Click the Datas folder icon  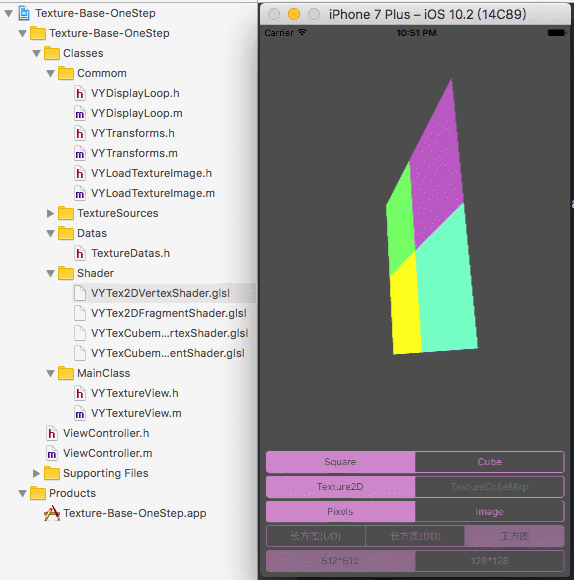[x=66, y=233]
